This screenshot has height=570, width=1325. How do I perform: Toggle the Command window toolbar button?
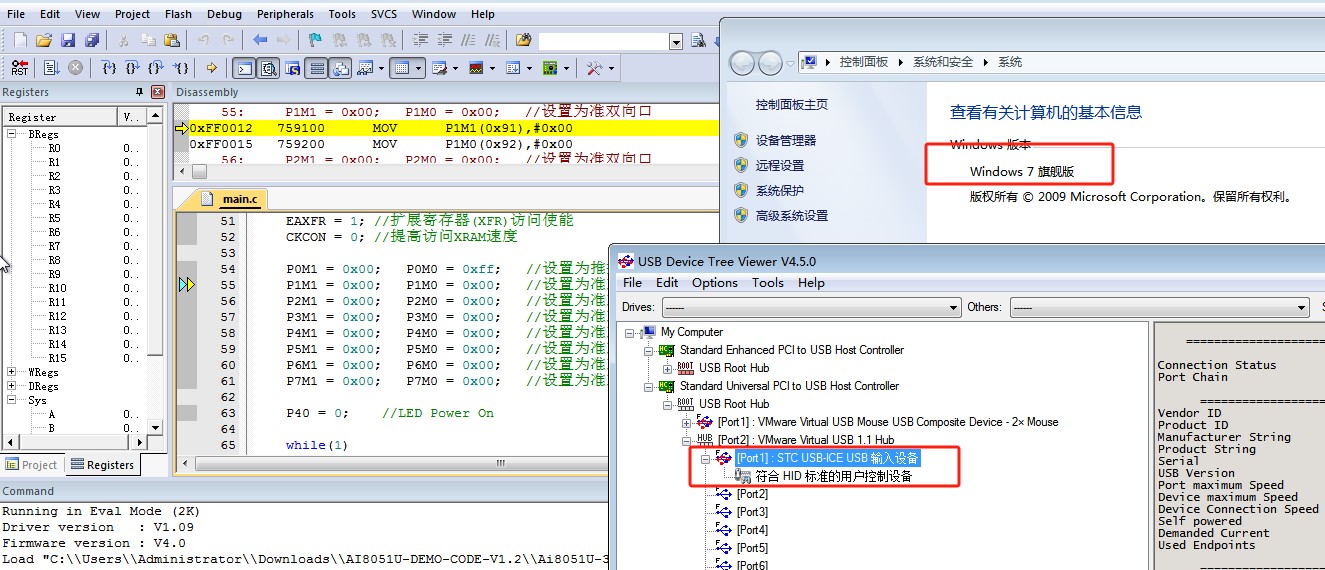[x=243, y=68]
